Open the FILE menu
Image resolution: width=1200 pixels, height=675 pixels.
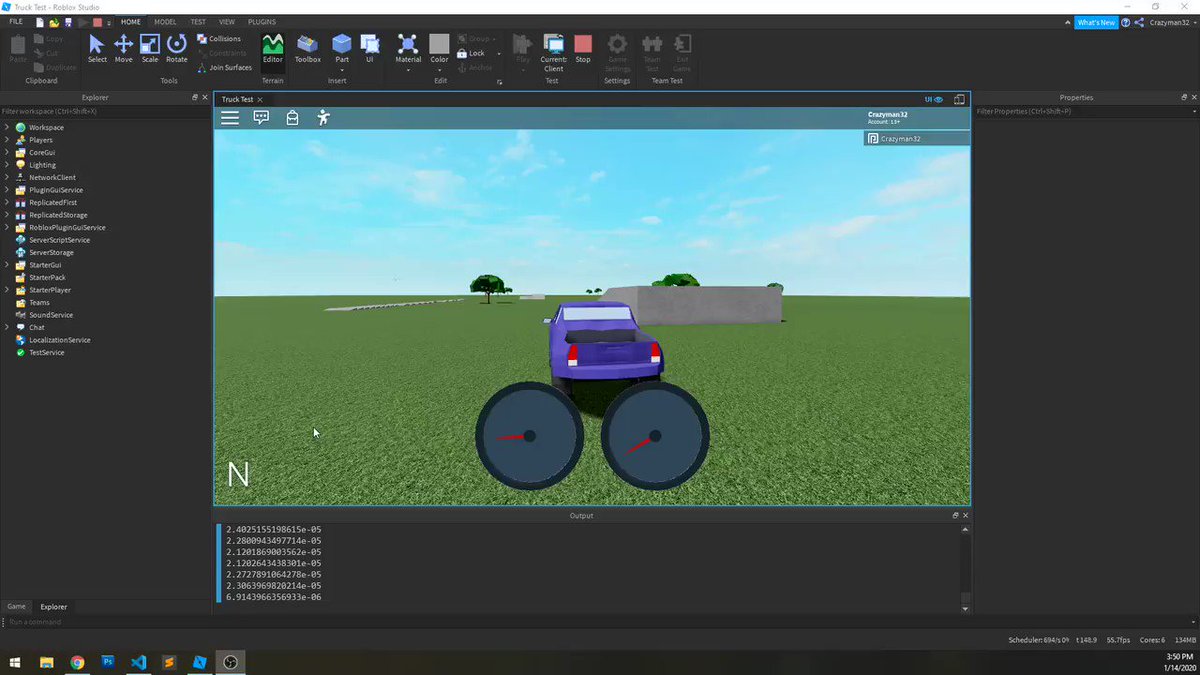pyautogui.click(x=16, y=21)
